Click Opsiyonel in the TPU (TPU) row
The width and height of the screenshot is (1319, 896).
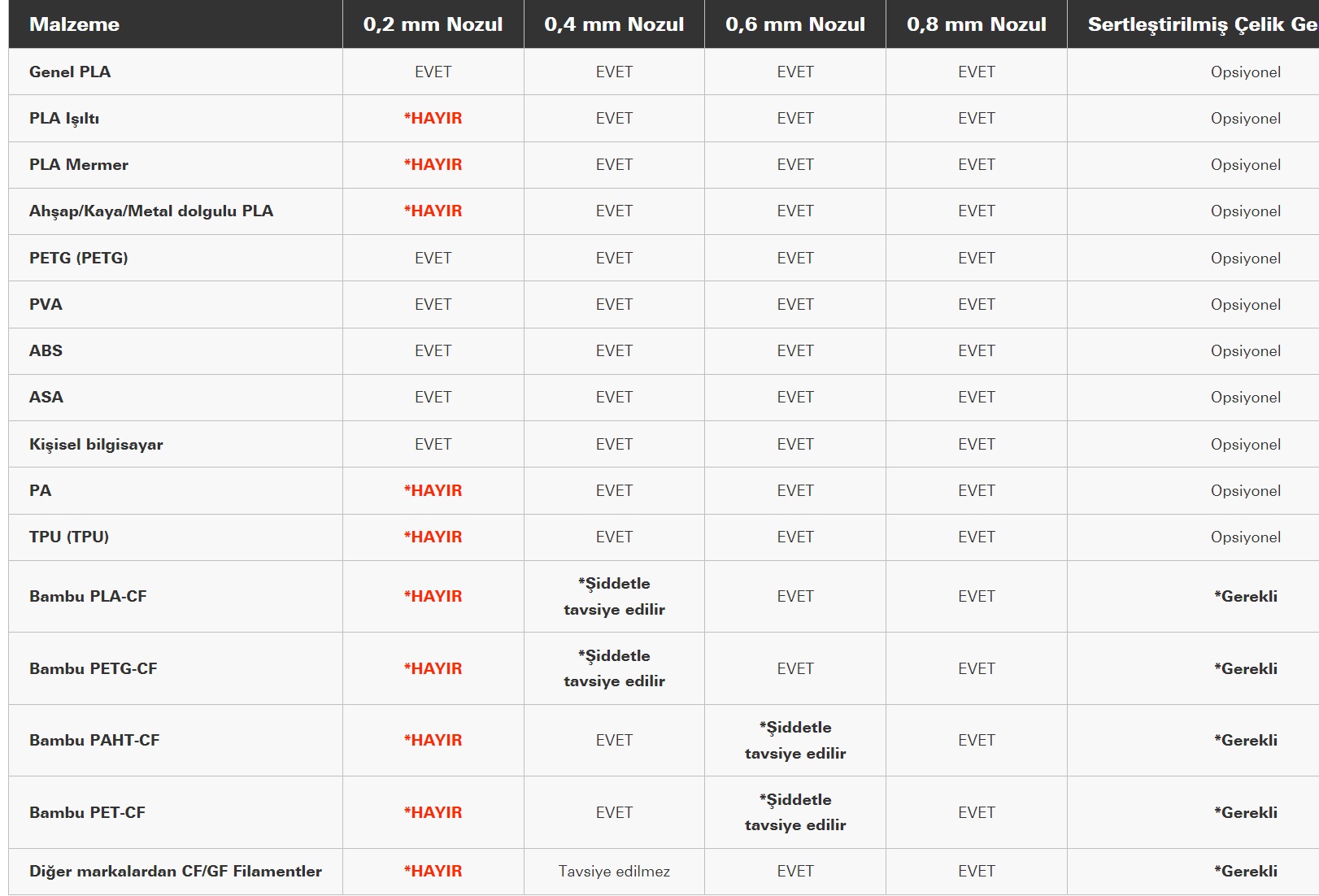[x=1246, y=537]
